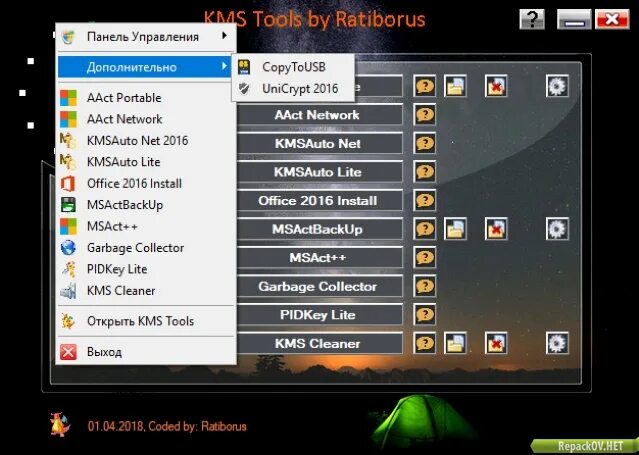Open gear settings in KMS Cleaner row
The width and height of the screenshot is (639, 455).
click(x=557, y=343)
